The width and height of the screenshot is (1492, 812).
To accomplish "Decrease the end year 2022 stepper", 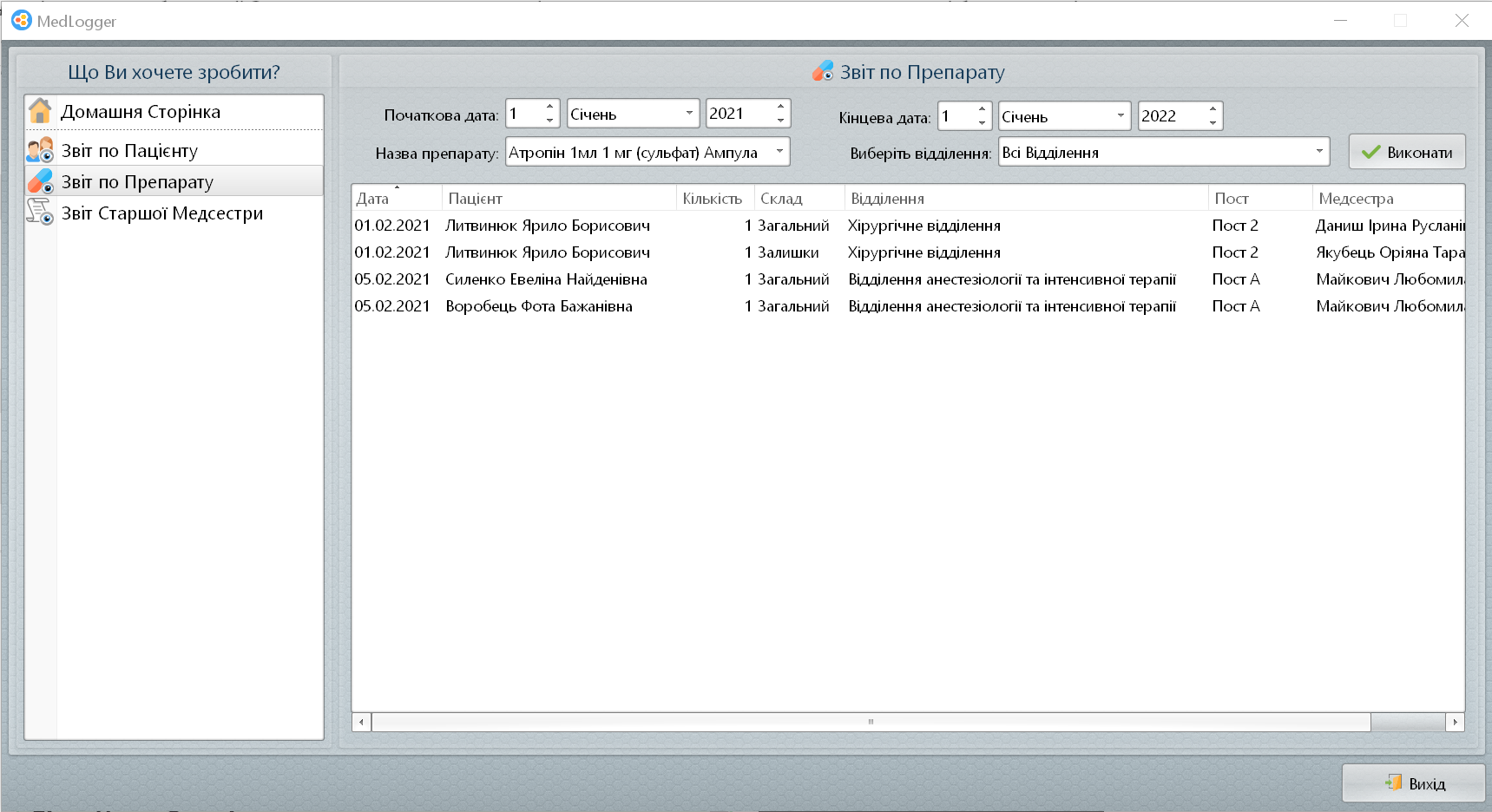I will [1213, 122].
